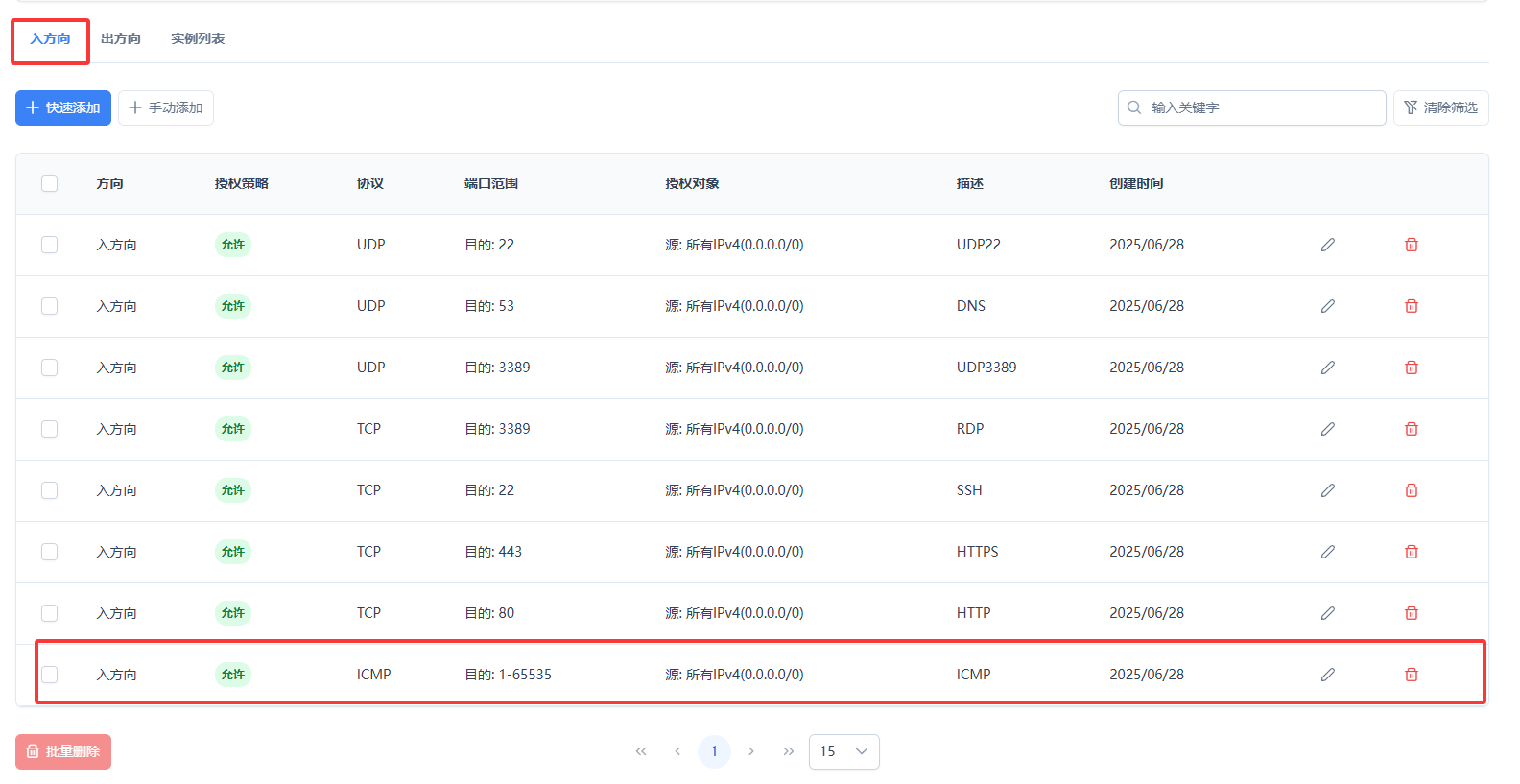Check the box for the DNS rule
Screen dimensions: 1520x784
point(50,306)
